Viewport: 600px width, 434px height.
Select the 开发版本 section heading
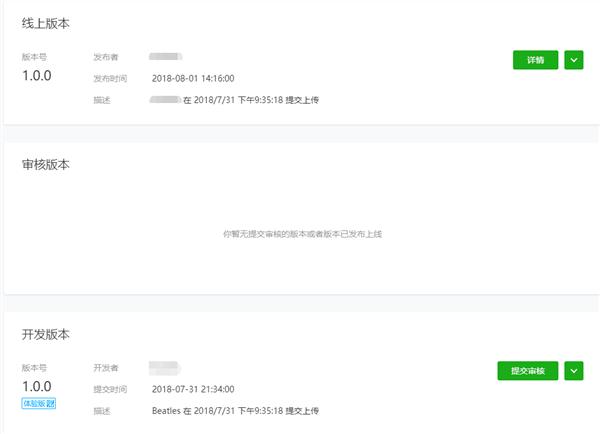[x=45, y=333]
